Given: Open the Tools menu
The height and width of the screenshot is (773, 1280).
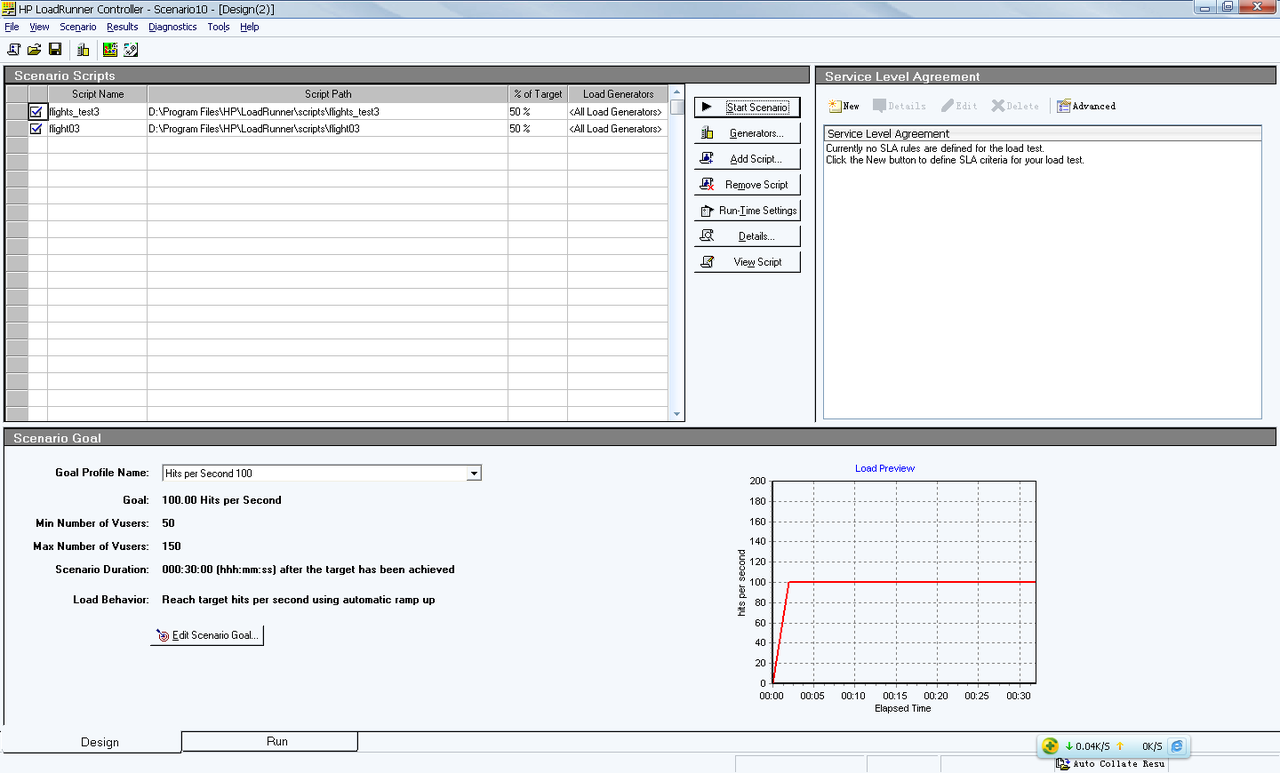Looking at the screenshot, I should point(219,27).
